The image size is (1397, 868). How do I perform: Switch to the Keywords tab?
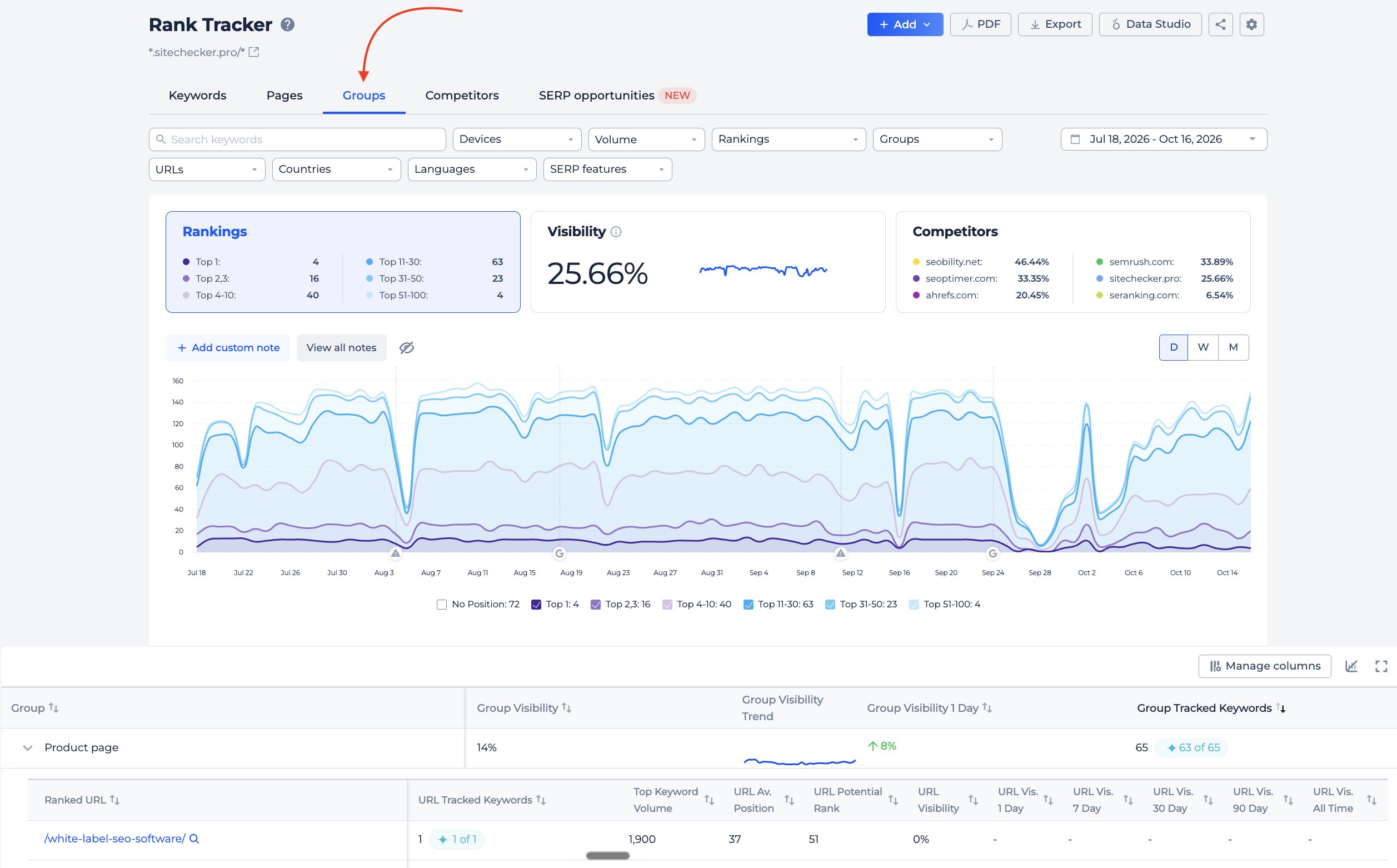pos(197,95)
